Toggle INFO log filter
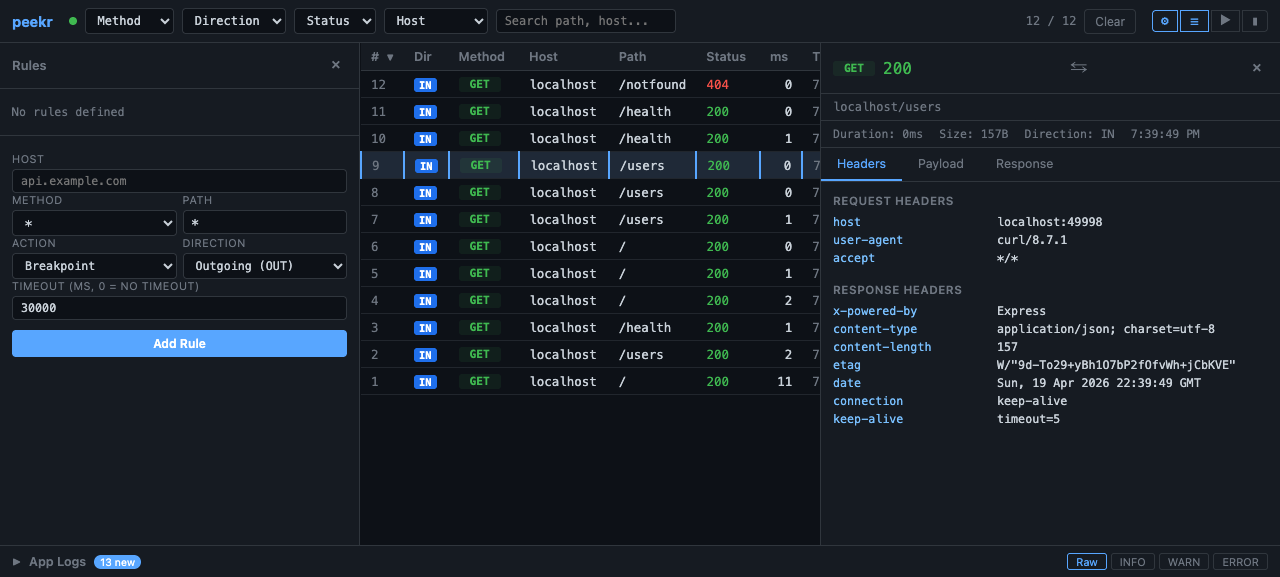Image resolution: width=1280 pixels, height=577 pixels. click(x=1132, y=562)
